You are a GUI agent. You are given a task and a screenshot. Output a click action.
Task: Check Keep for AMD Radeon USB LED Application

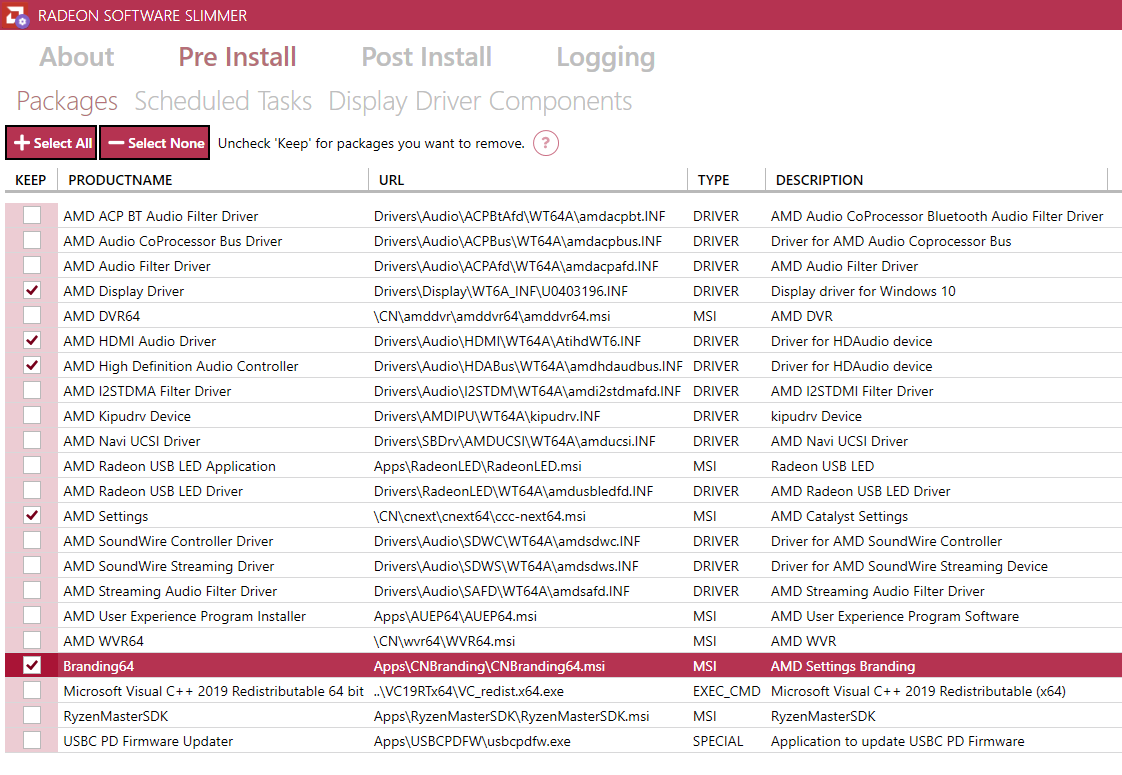[x=31, y=466]
